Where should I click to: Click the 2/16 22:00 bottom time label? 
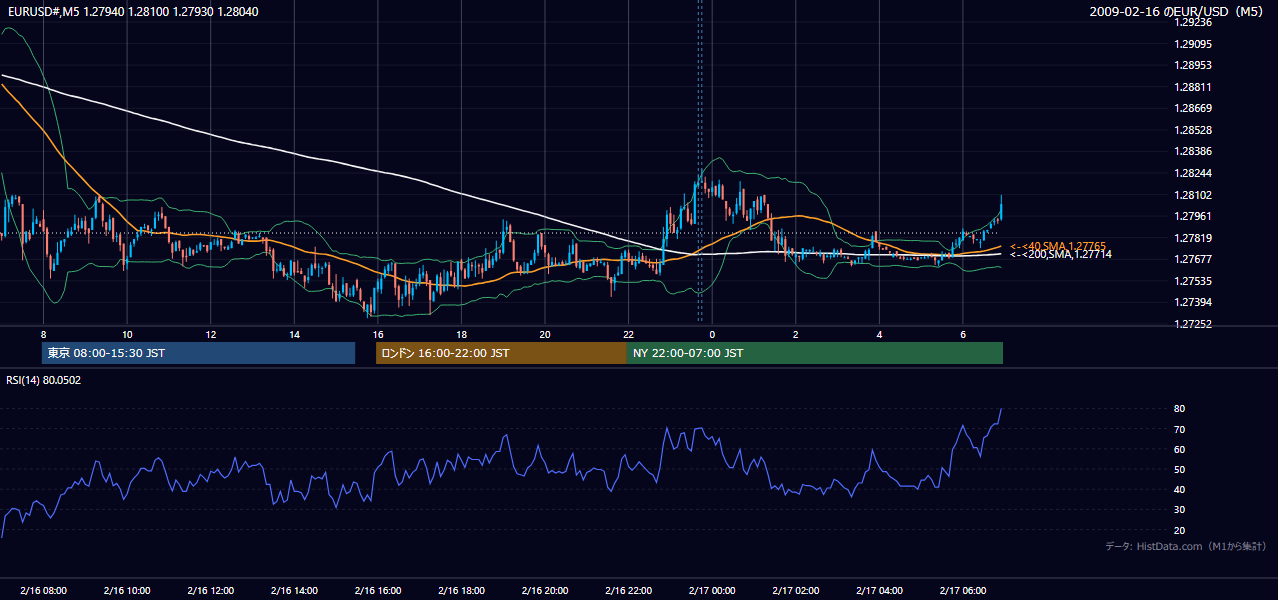pyautogui.click(x=628, y=590)
